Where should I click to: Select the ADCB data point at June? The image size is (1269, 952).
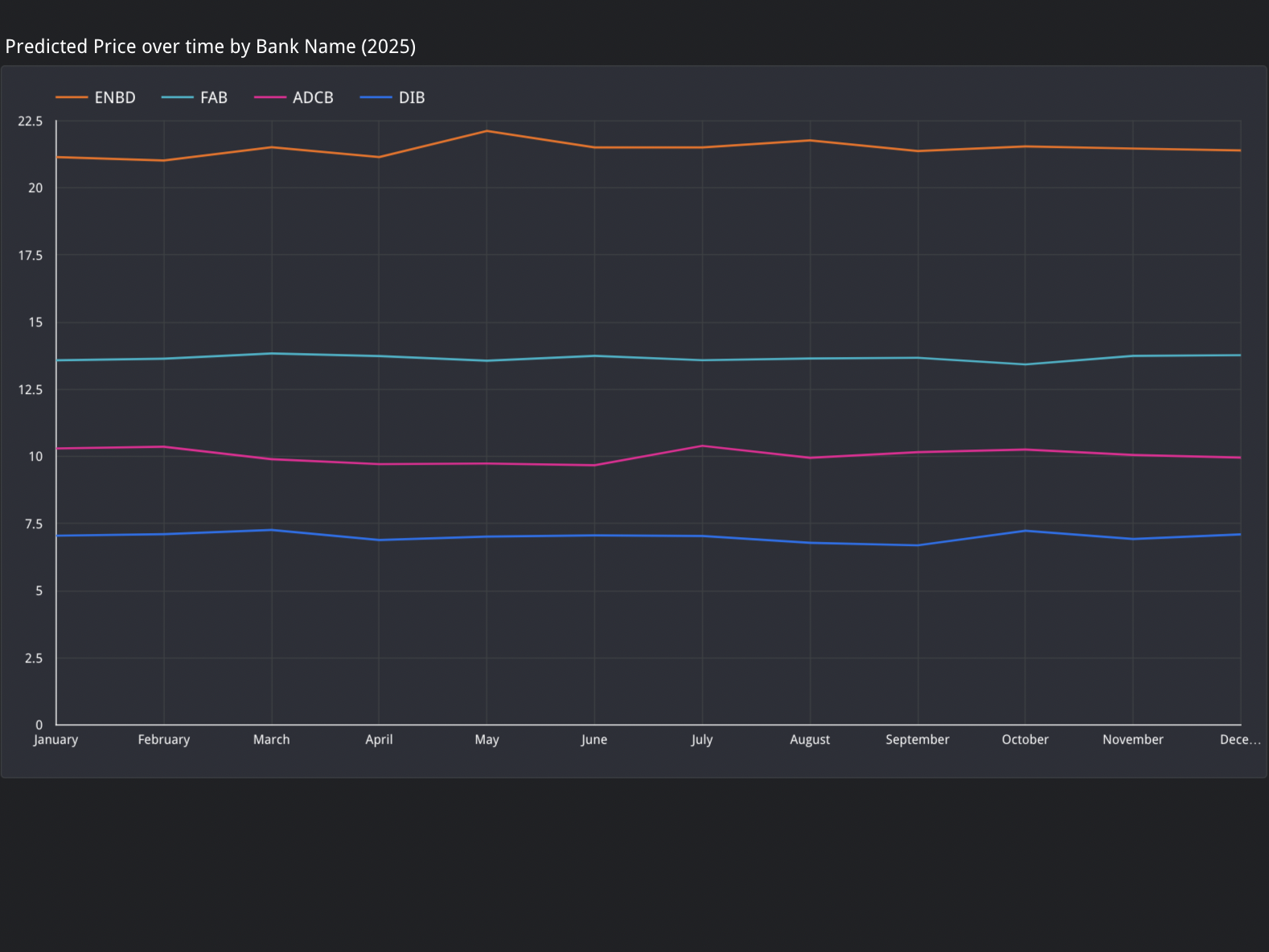click(594, 465)
